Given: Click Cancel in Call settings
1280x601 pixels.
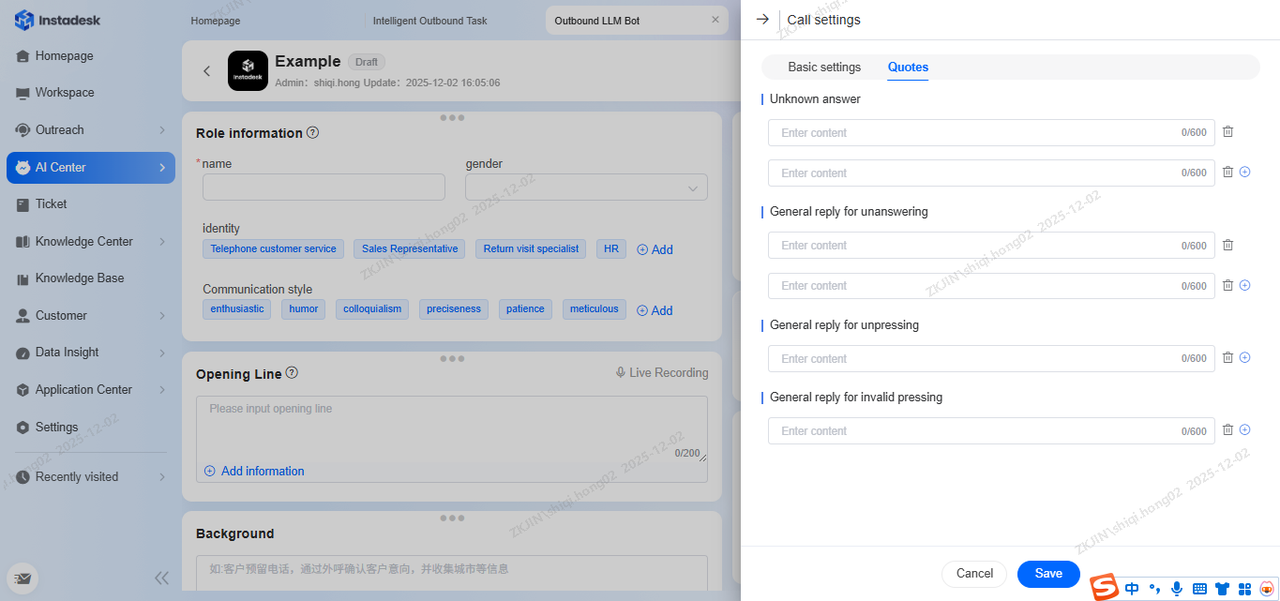Looking at the screenshot, I should [x=974, y=573].
